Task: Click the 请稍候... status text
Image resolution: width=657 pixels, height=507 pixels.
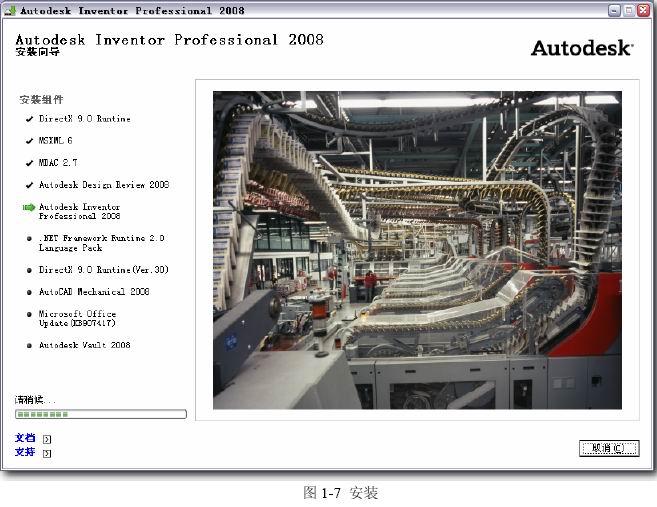Action: pyautogui.click(x=35, y=400)
